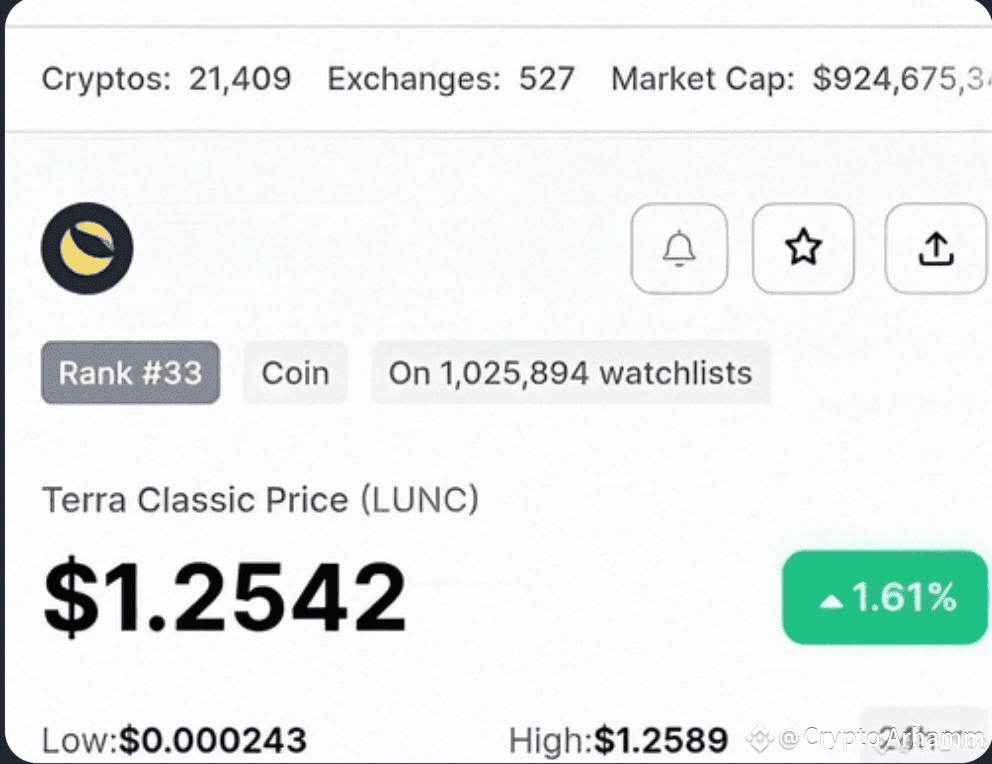Click the 21,409 cryptos count
The height and width of the screenshot is (764, 992).
tap(240, 79)
